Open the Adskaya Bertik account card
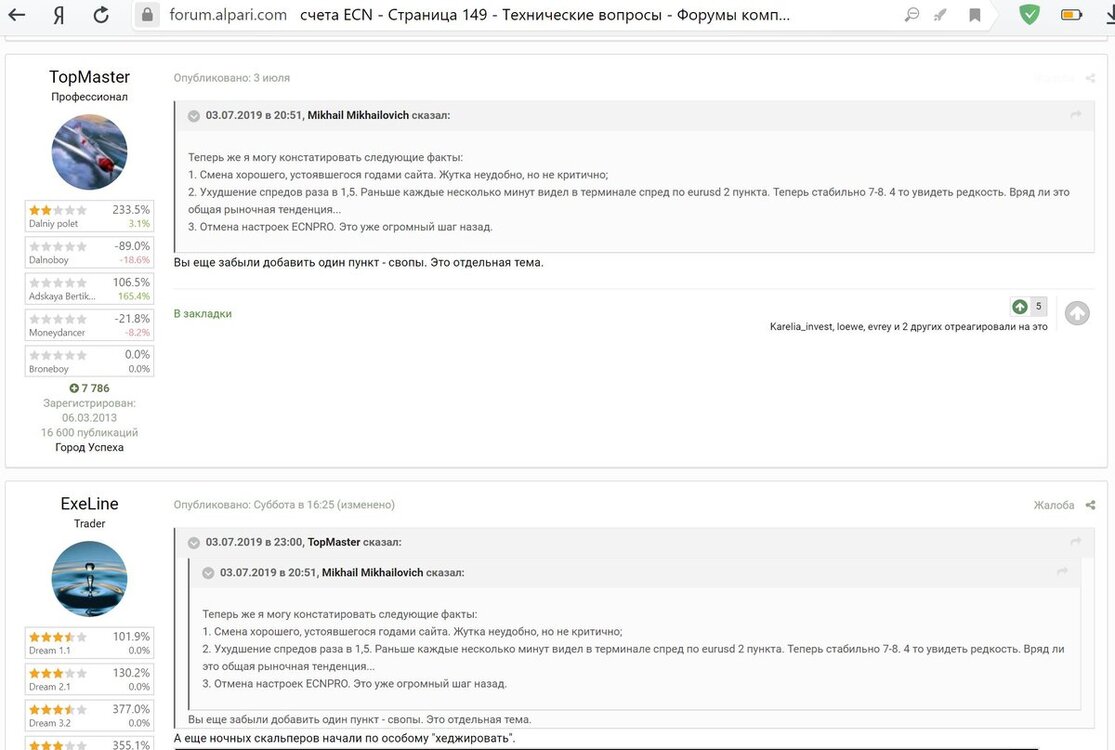The image size is (1115, 750). point(90,289)
